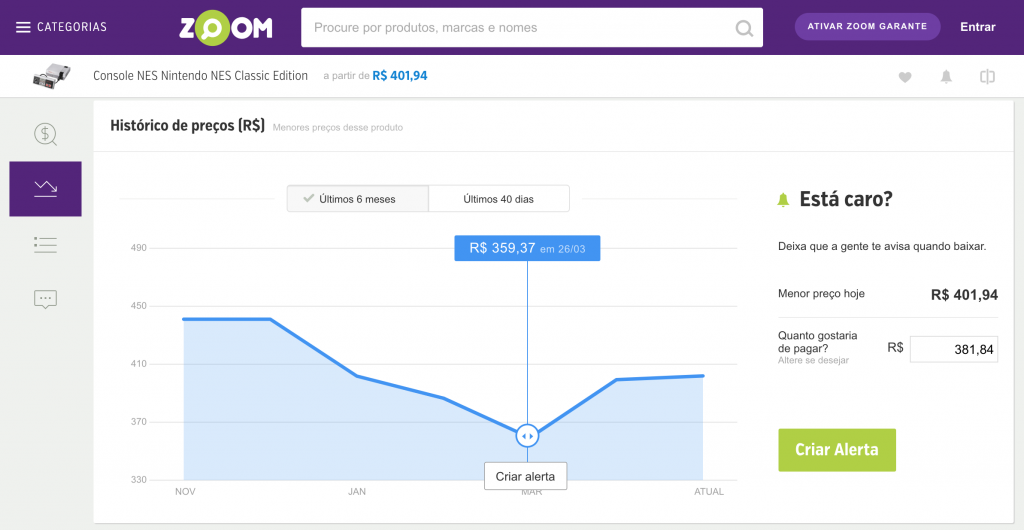This screenshot has height=530, width=1024.
Task: Click the search magnifier icon
Action: [x=744, y=28]
